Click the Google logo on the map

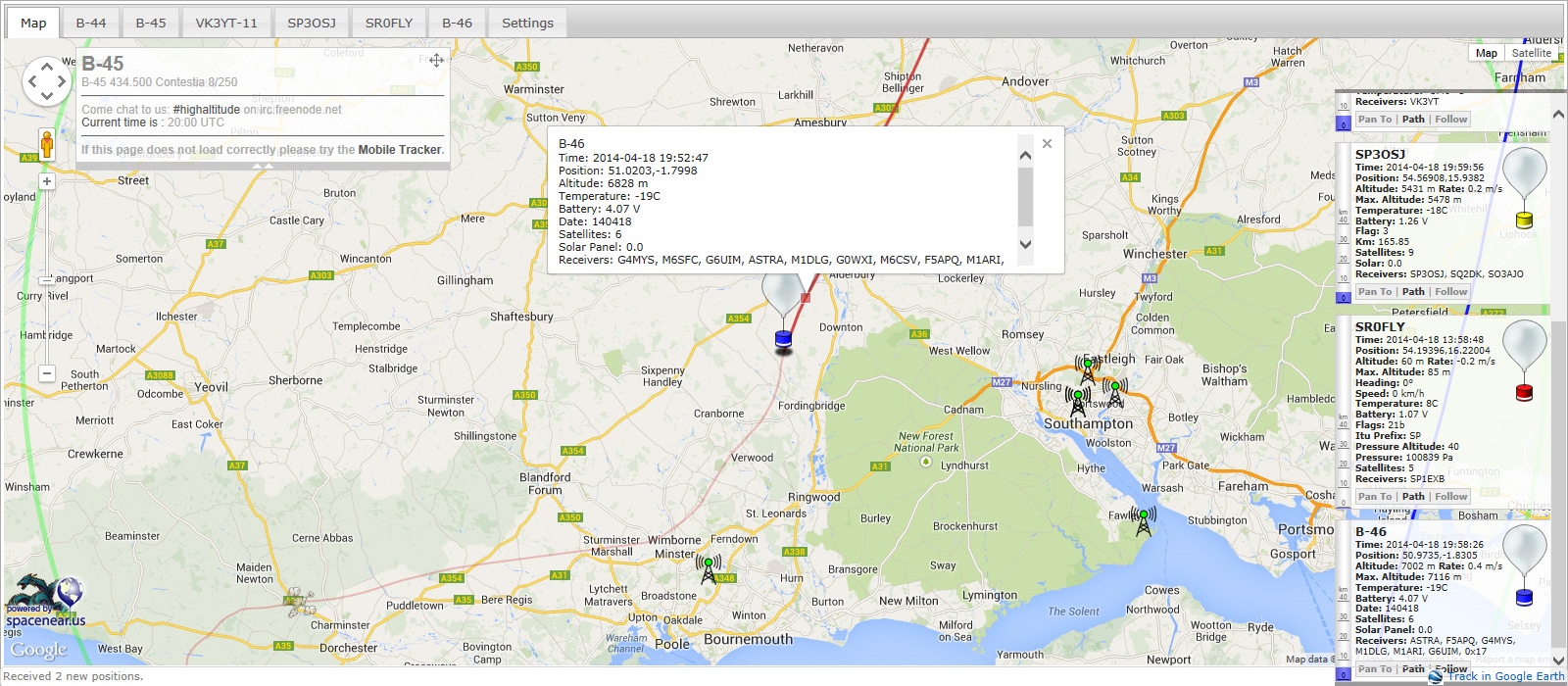point(38,650)
